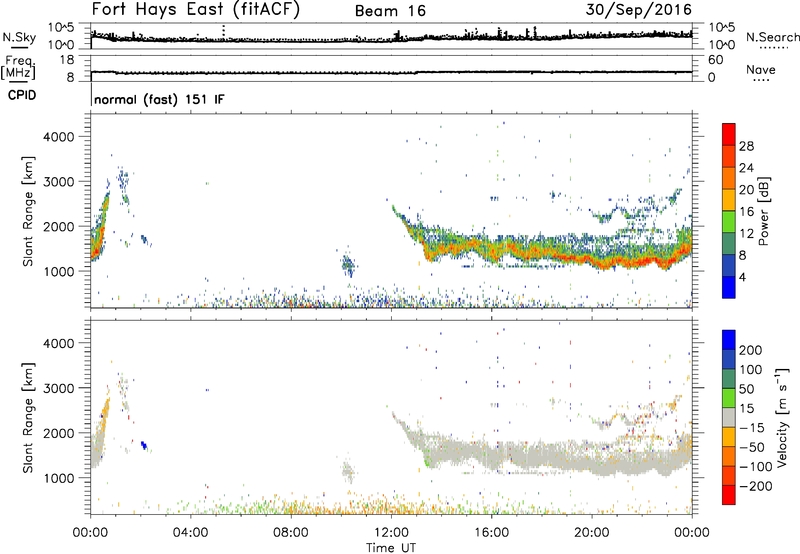Click the blue top of Velocity colorbar

pyautogui.click(x=729, y=340)
